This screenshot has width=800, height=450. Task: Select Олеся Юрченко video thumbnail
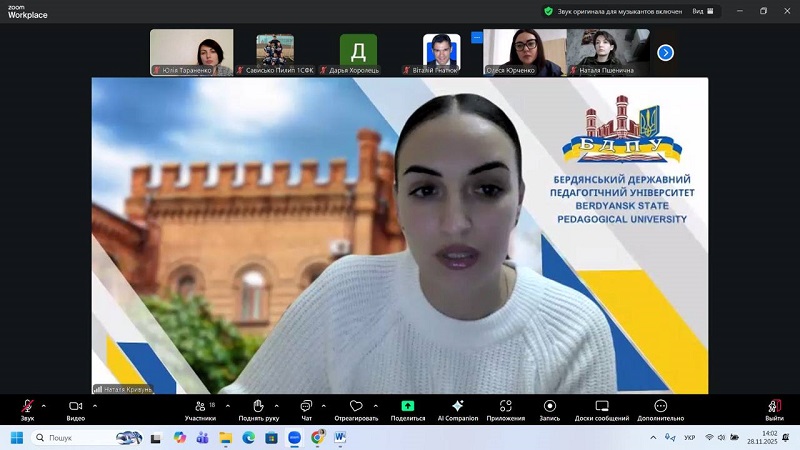coord(524,51)
